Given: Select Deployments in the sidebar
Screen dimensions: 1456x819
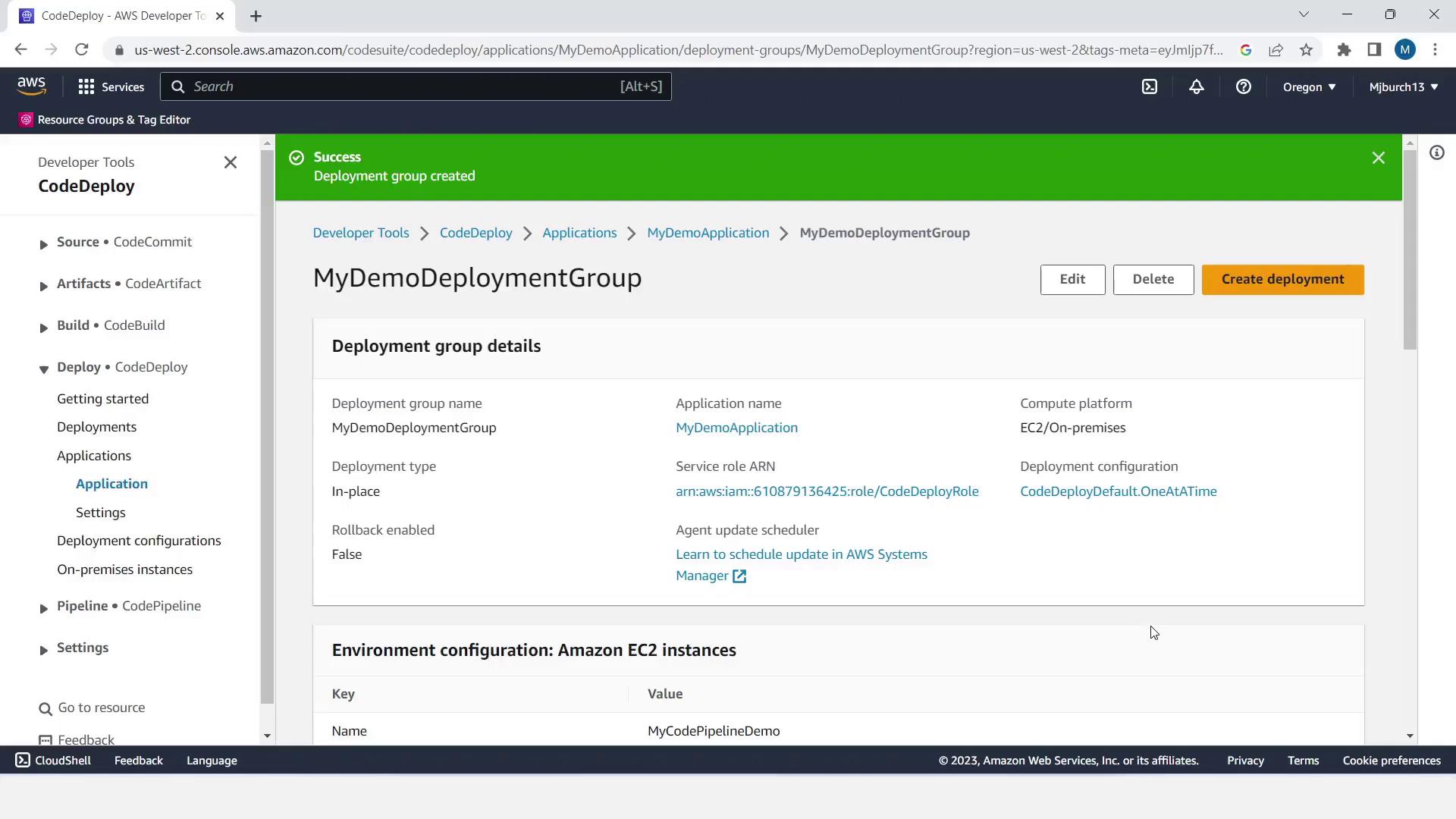Looking at the screenshot, I should [x=97, y=427].
